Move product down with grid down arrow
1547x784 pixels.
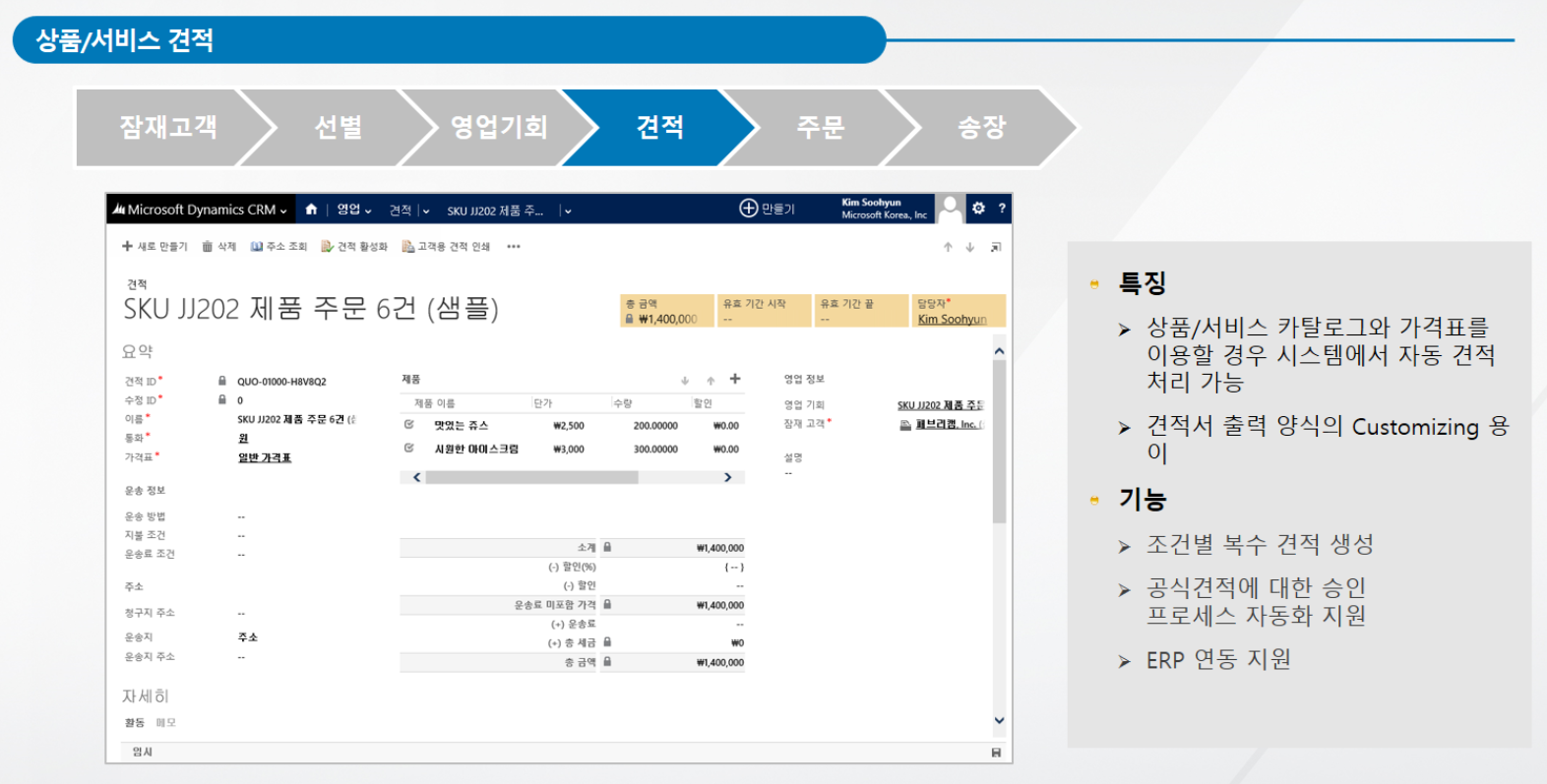tap(685, 380)
